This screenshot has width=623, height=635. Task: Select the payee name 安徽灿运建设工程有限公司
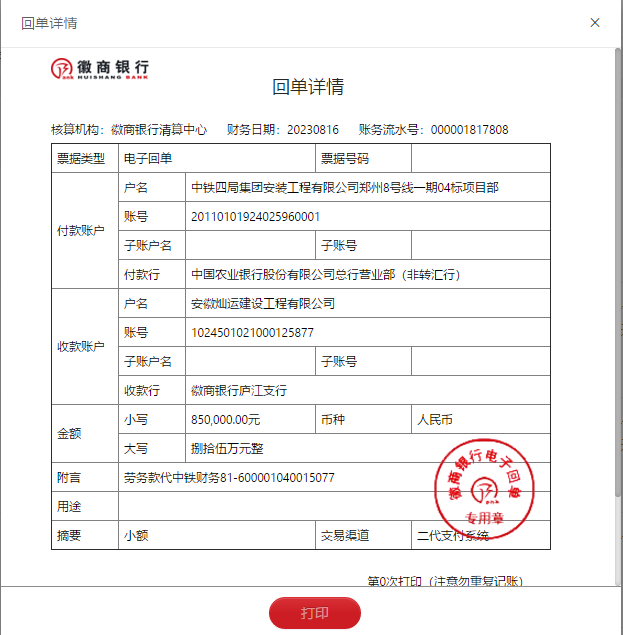pyautogui.click(x=262, y=303)
